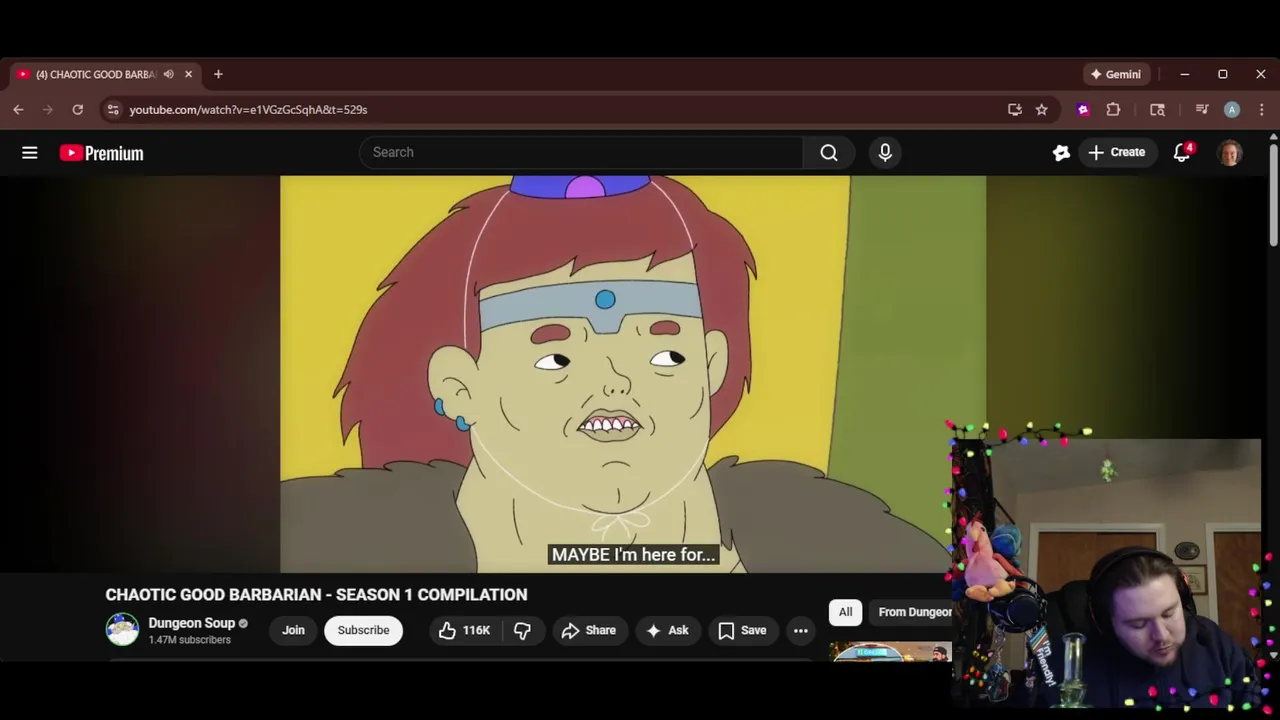Open first recommended video thumbnail
Screen dimensions: 1280x720
coord(890,652)
